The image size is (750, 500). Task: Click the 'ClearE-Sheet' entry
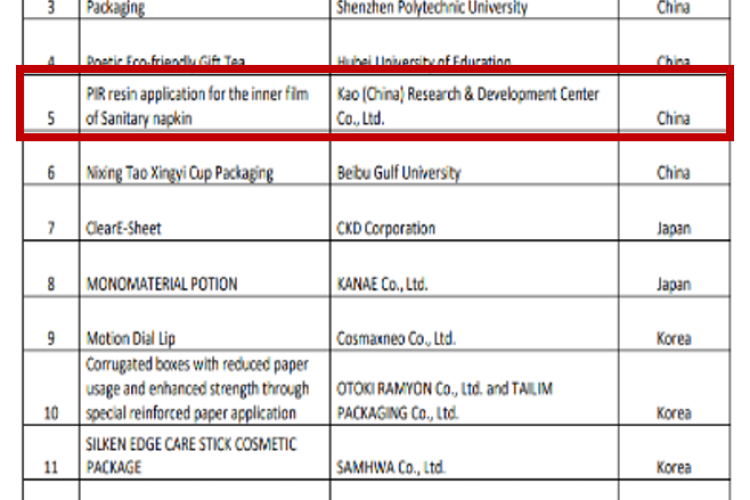(205, 212)
